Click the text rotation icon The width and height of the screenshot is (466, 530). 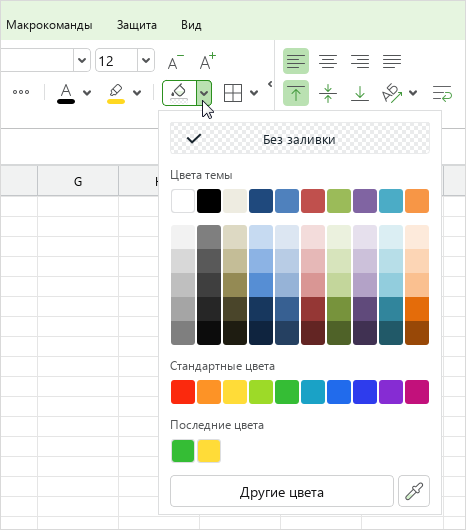[x=391, y=93]
